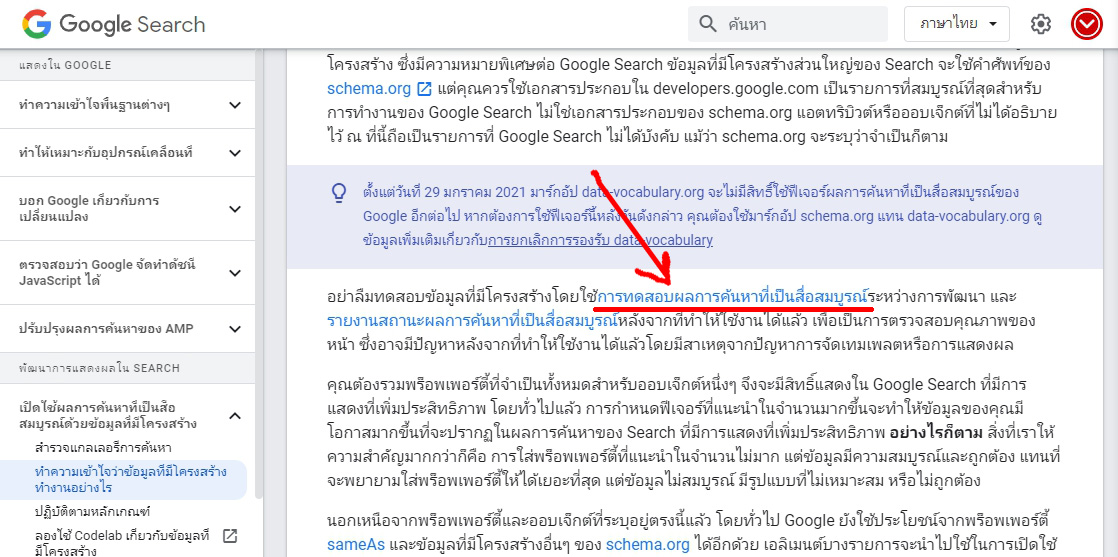Expand ทำความเข้าใจพื้นฐานต่างๆ section
Image resolution: width=1118 pixels, height=557 pixels.
(235, 106)
